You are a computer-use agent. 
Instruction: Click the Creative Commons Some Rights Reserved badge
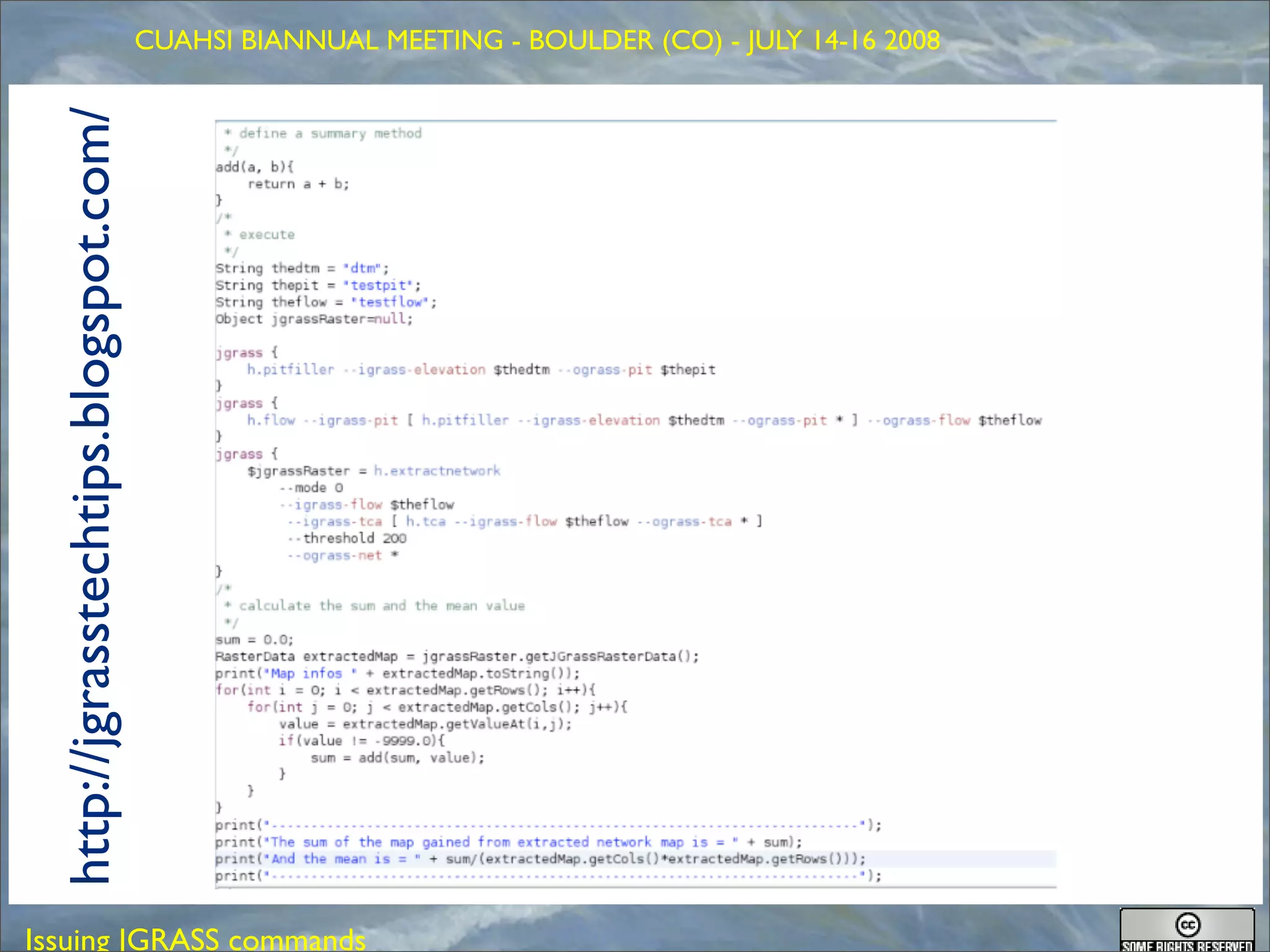pyautogui.click(x=1187, y=930)
